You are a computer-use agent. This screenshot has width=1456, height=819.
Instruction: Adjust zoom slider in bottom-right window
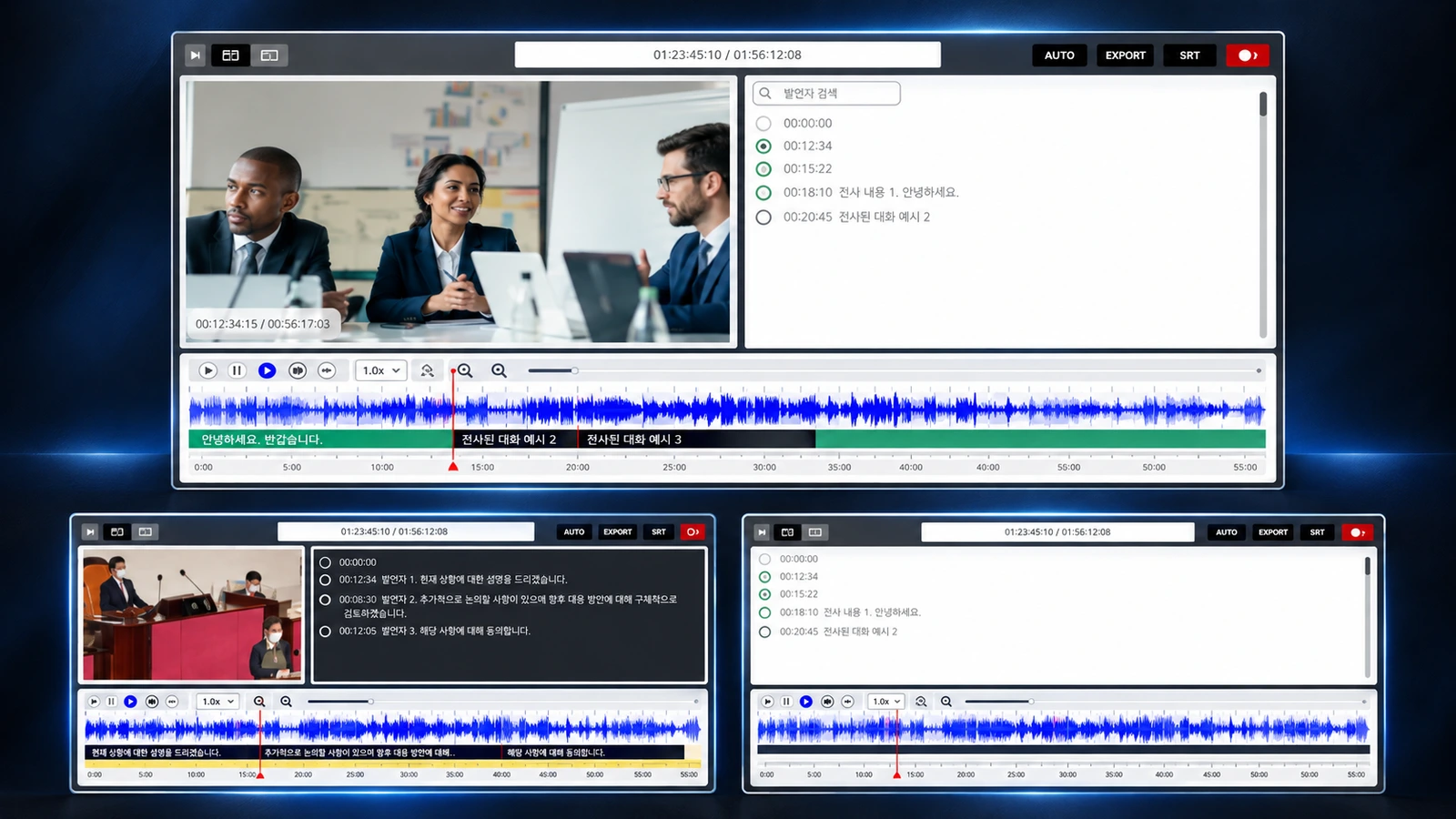(1030, 702)
